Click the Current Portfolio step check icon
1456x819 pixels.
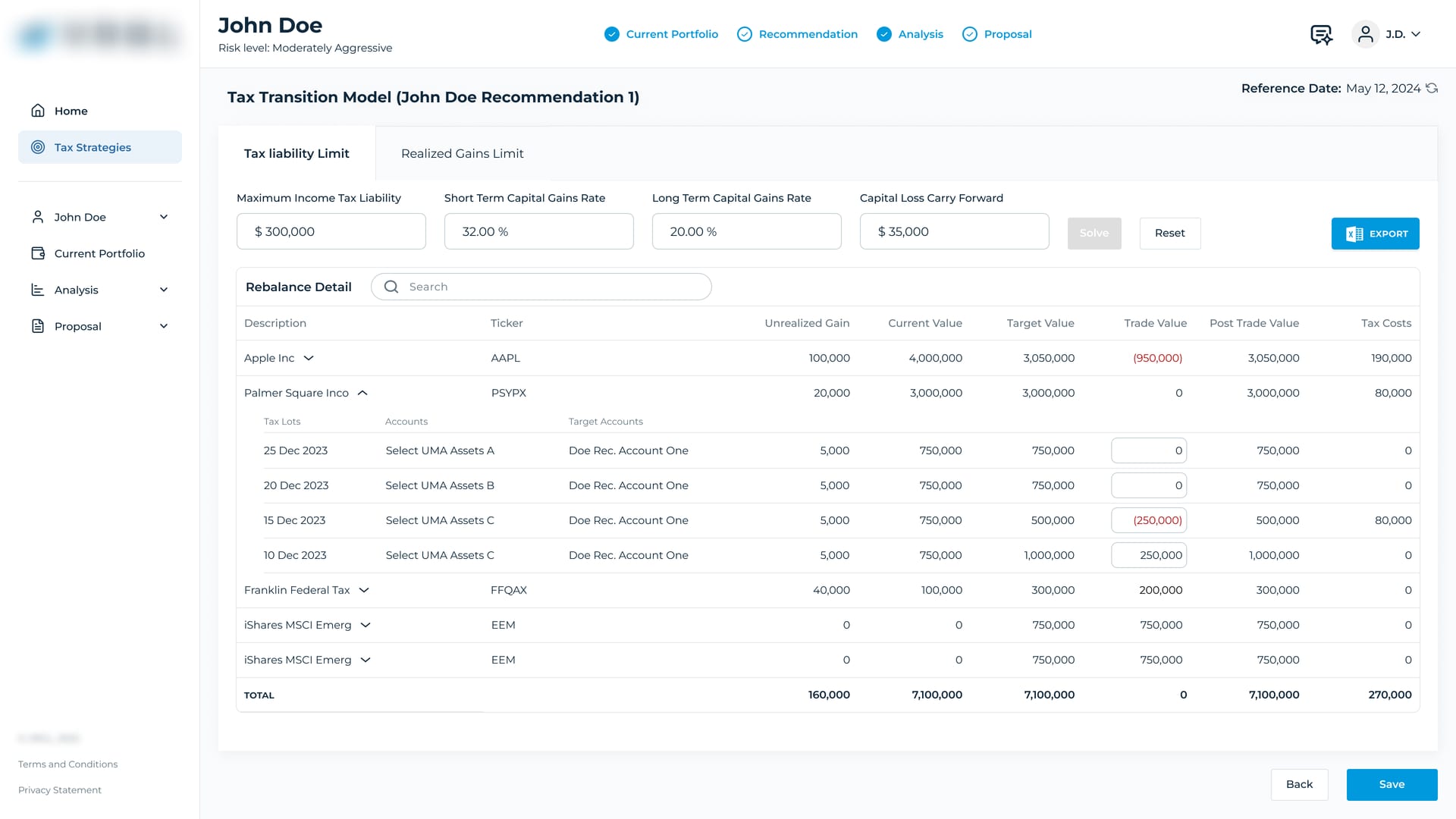(612, 34)
